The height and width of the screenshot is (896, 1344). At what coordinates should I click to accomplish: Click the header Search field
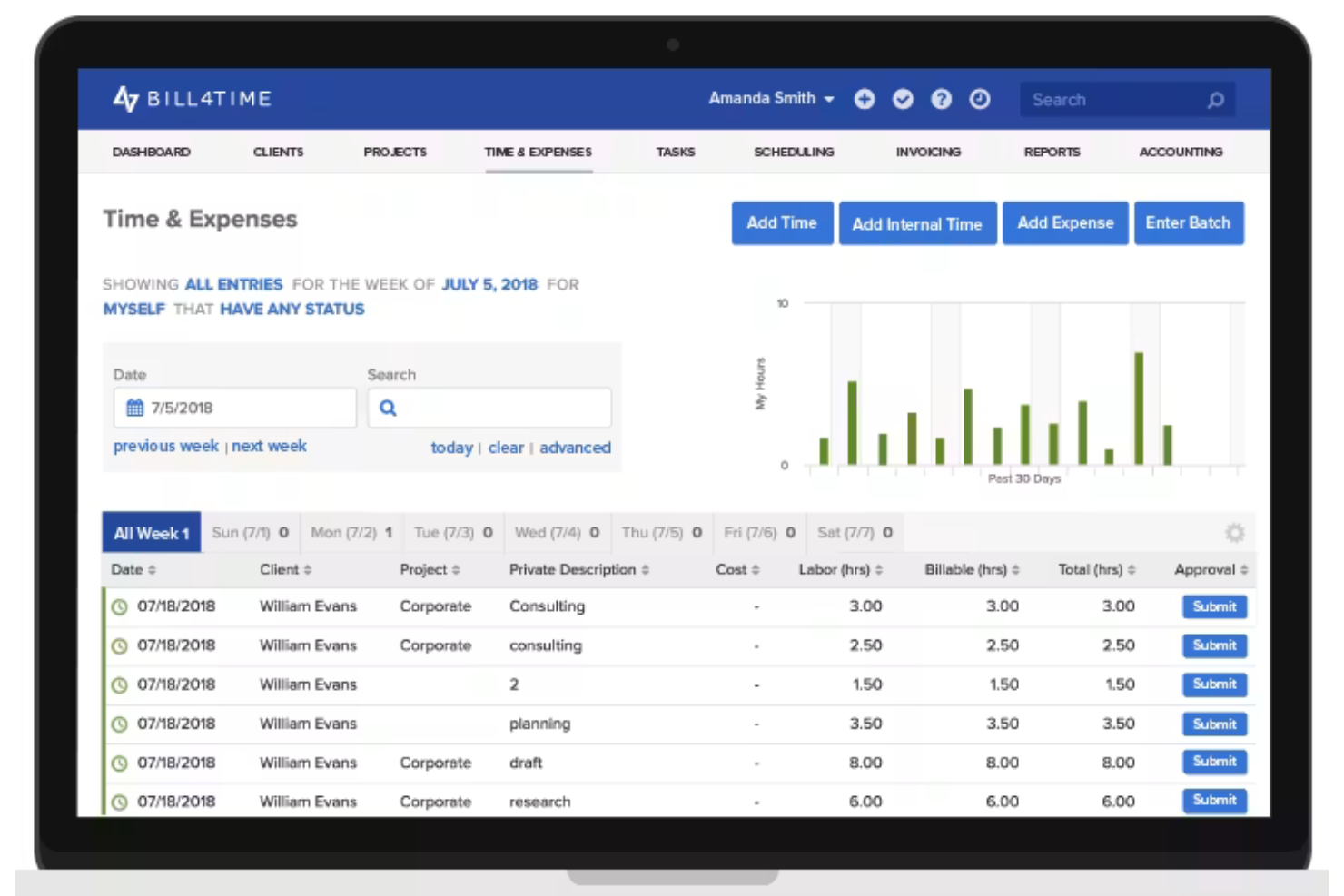[1126, 100]
